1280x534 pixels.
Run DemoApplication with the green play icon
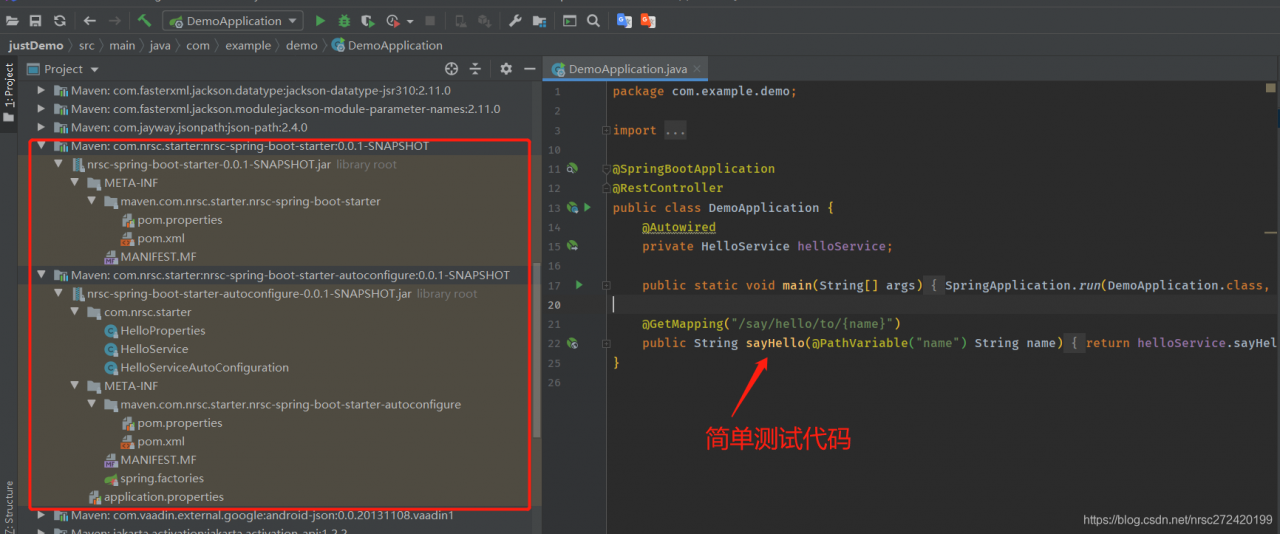click(320, 20)
